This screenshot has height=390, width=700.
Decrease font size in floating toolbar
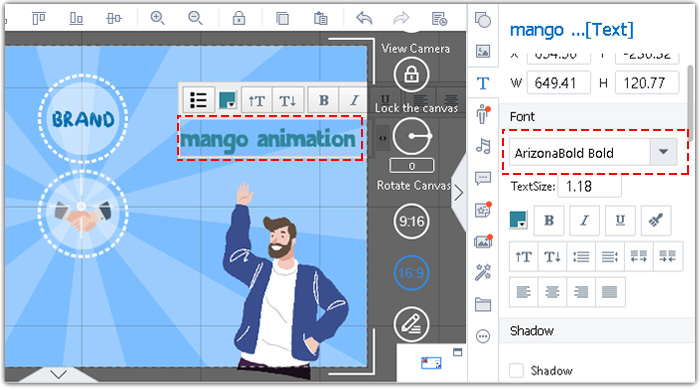pos(288,101)
